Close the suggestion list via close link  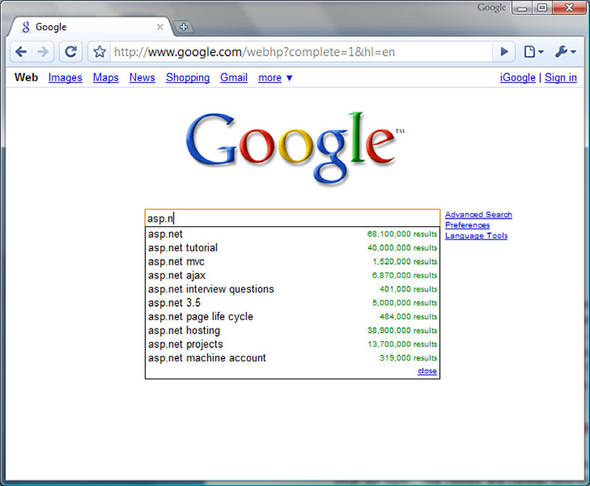tap(427, 371)
